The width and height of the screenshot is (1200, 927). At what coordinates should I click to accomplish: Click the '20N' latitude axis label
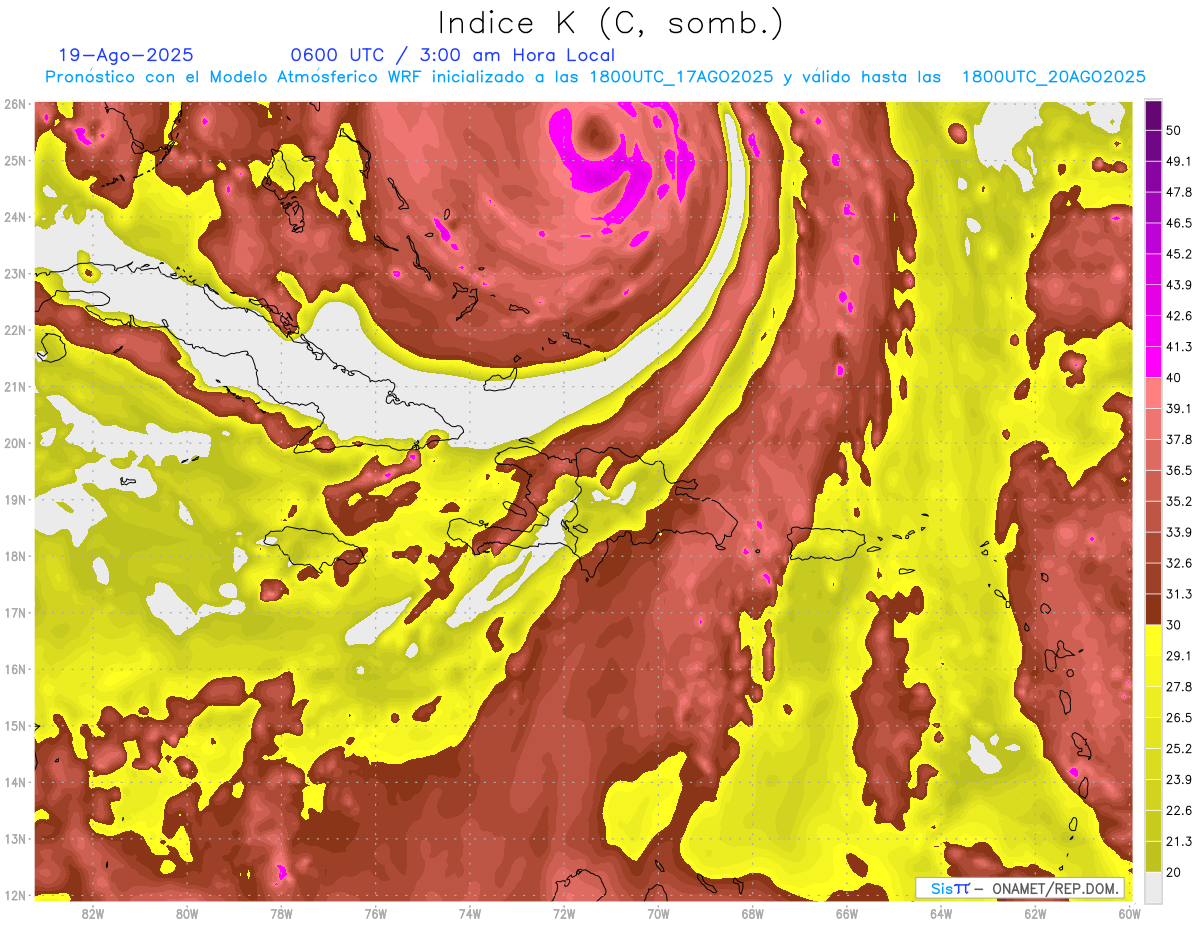coord(14,443)
